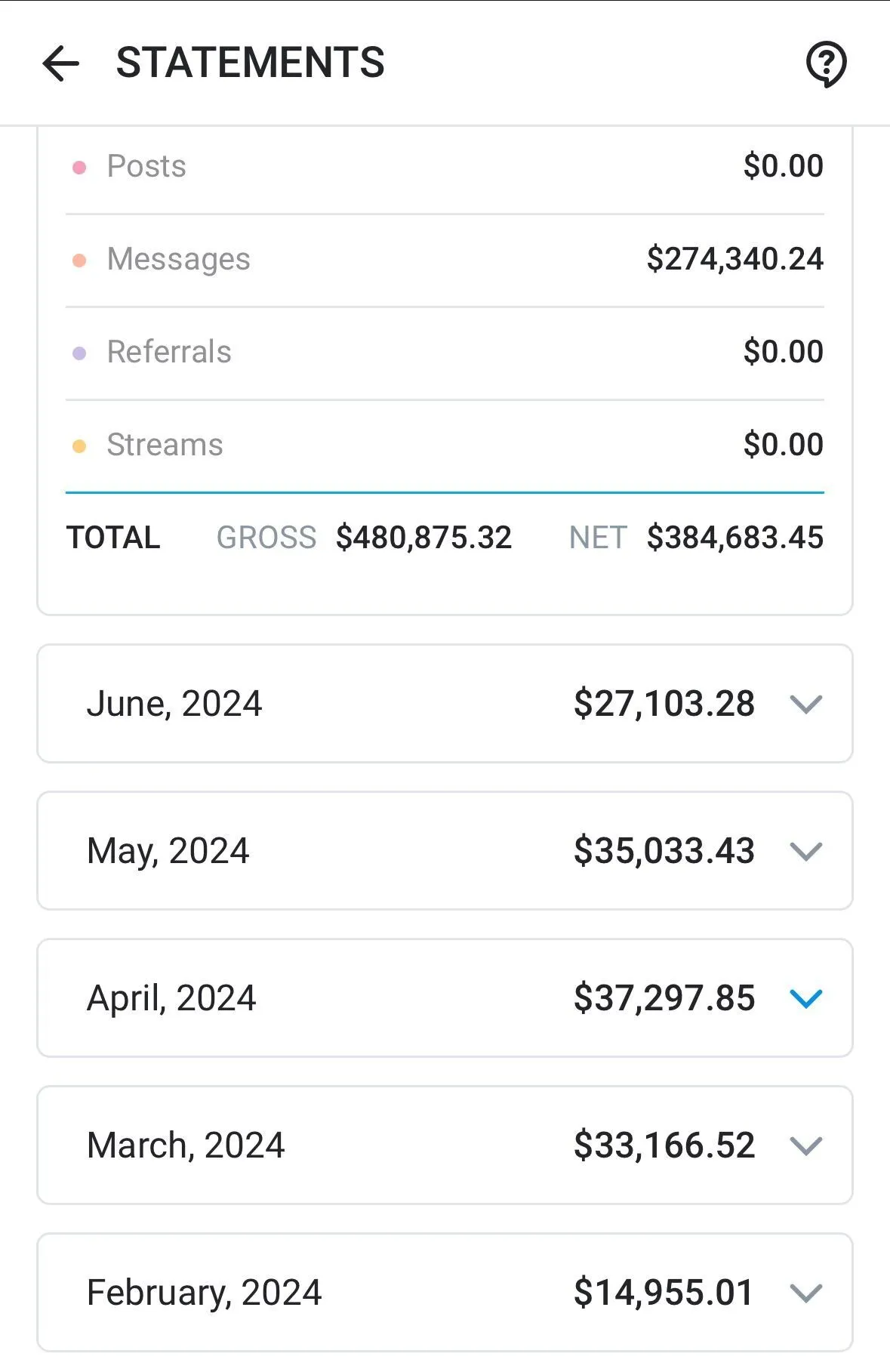Toggle the blue April, 2024 chevron
The height and width of the screenshot is (1372, 890).
pos(805,999)
